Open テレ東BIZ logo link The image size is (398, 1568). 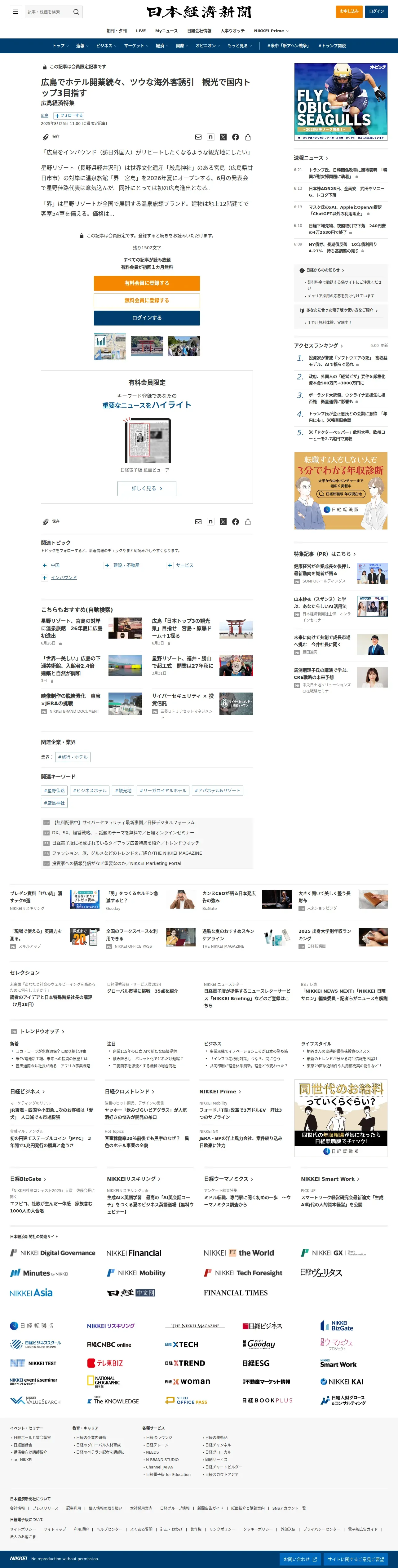[x=105, y=1363]
